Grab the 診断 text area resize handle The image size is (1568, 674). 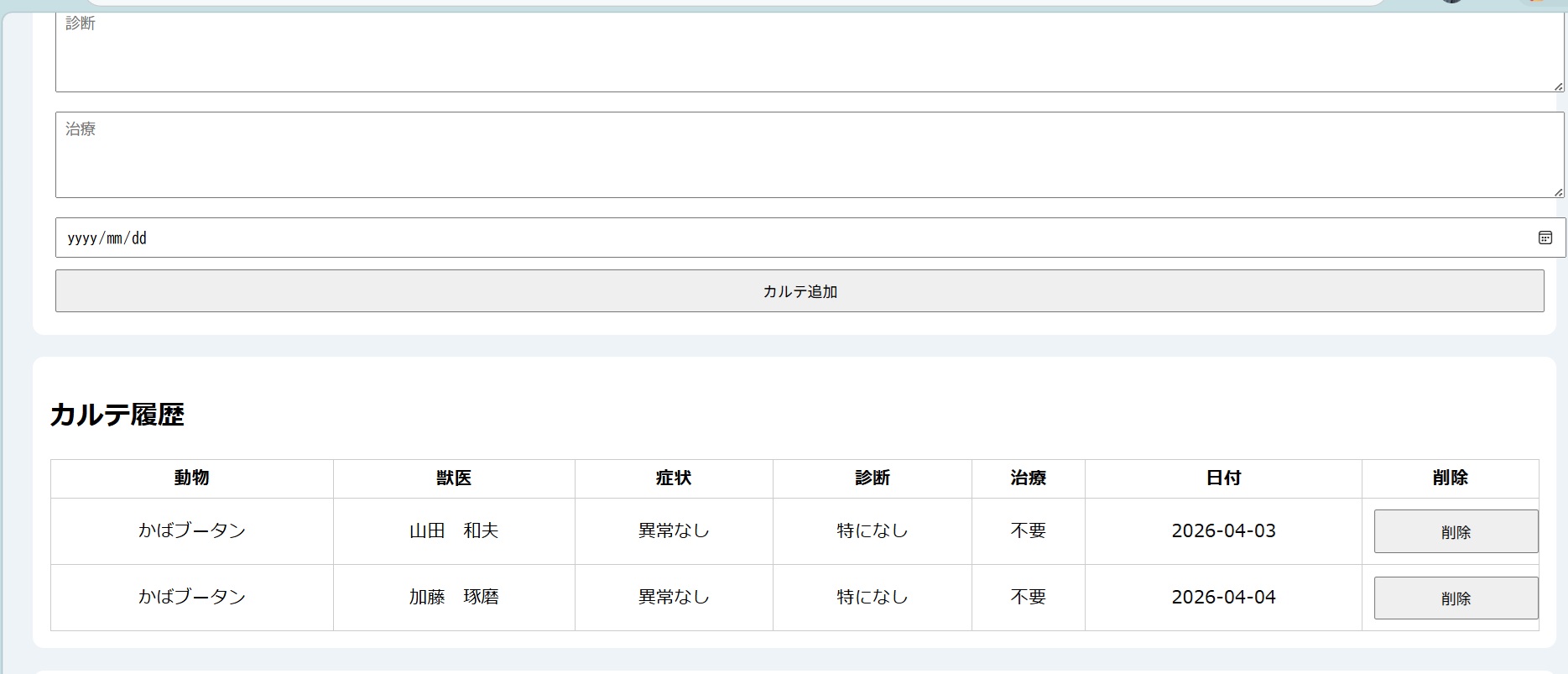(1558, 86)
